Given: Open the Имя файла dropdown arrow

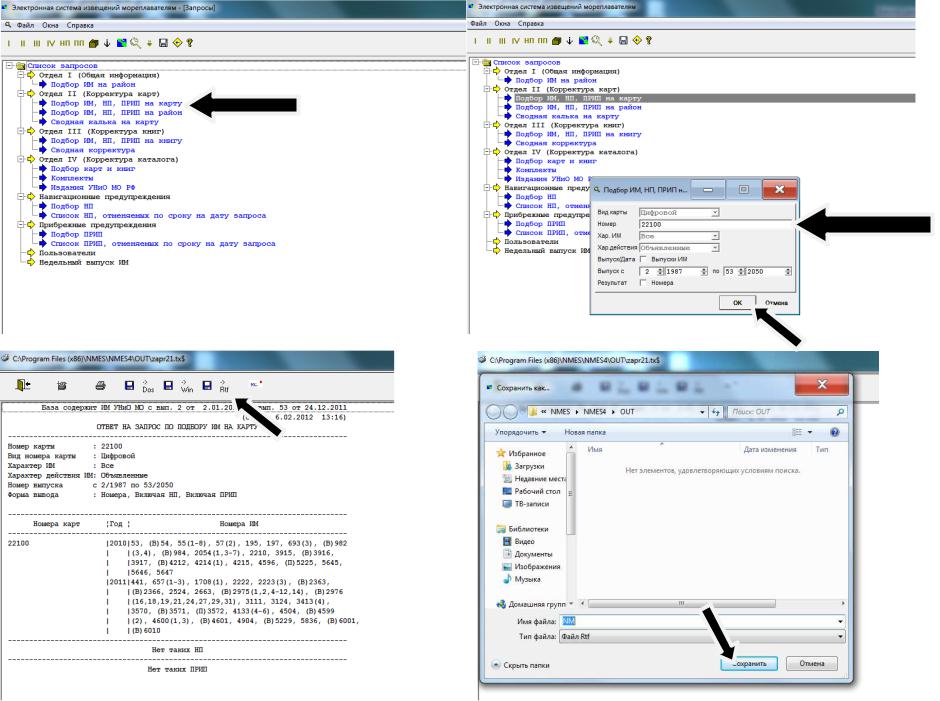Looking at the screenshot, I should [x=840, y=621].
